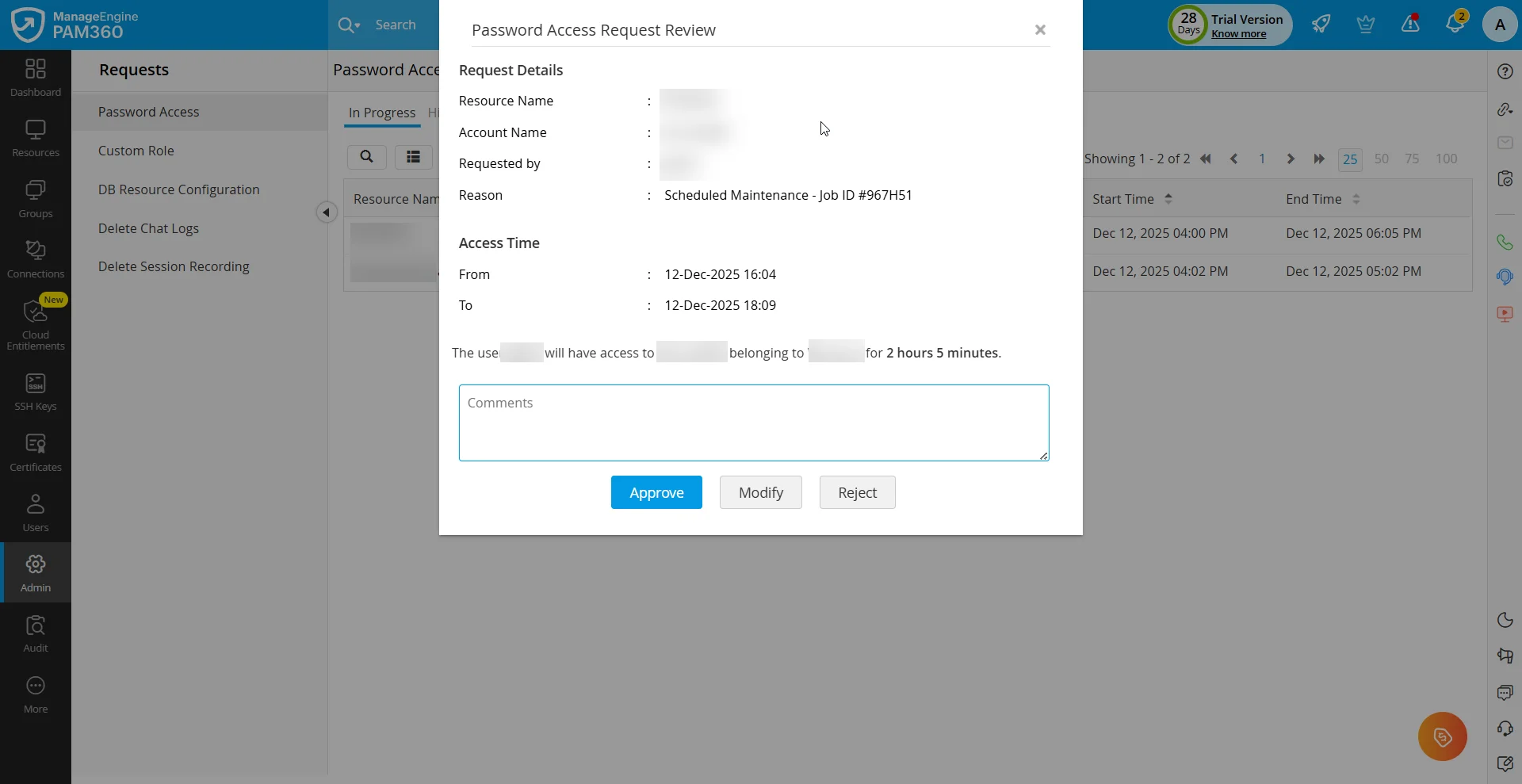The image size is (1522, 784).
Task: Approve the password access request
Action: [656, 492]
